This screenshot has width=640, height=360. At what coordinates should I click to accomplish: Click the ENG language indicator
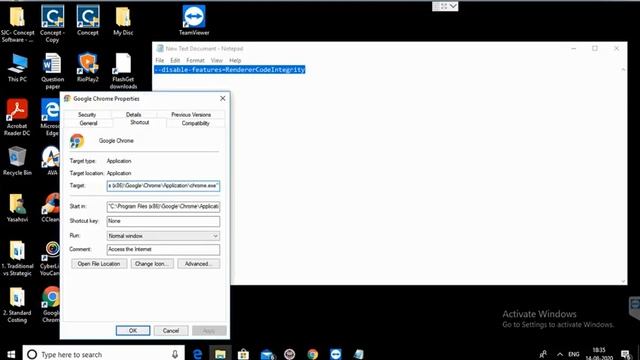pyautogui.click(x=573, y=354)
